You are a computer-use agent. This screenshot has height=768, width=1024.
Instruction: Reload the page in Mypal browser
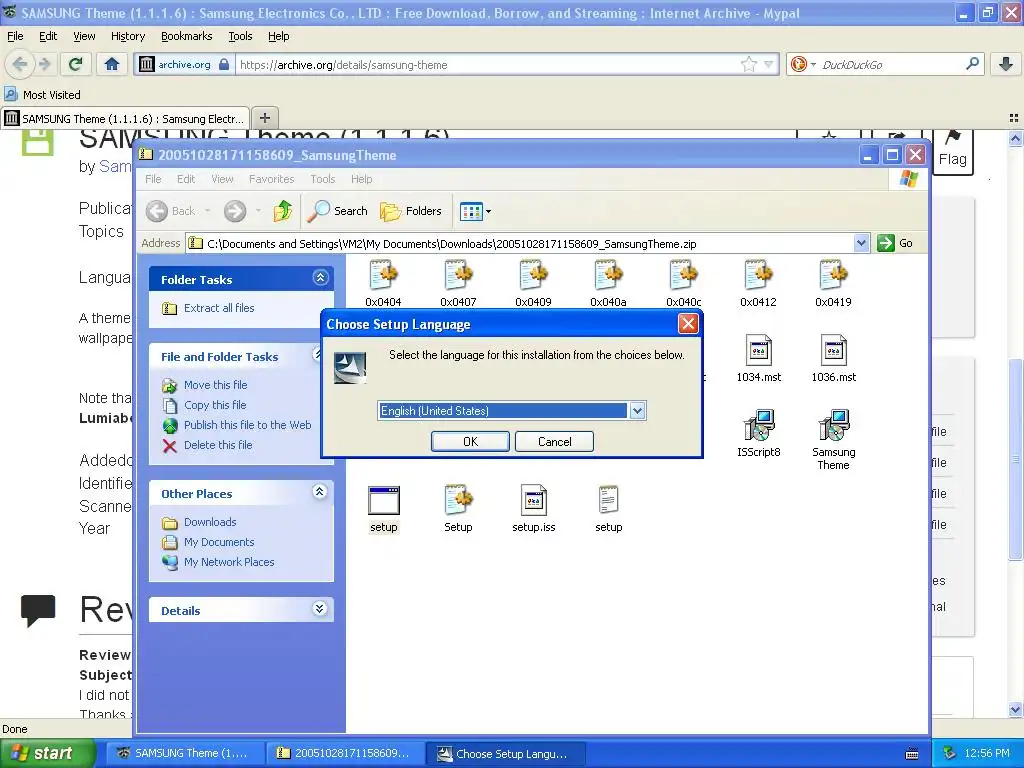76,64
